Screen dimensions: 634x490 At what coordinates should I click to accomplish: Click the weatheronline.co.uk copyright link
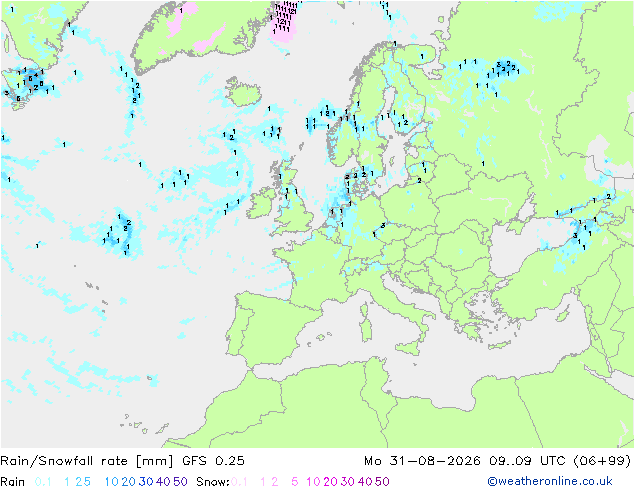[550, 481]
